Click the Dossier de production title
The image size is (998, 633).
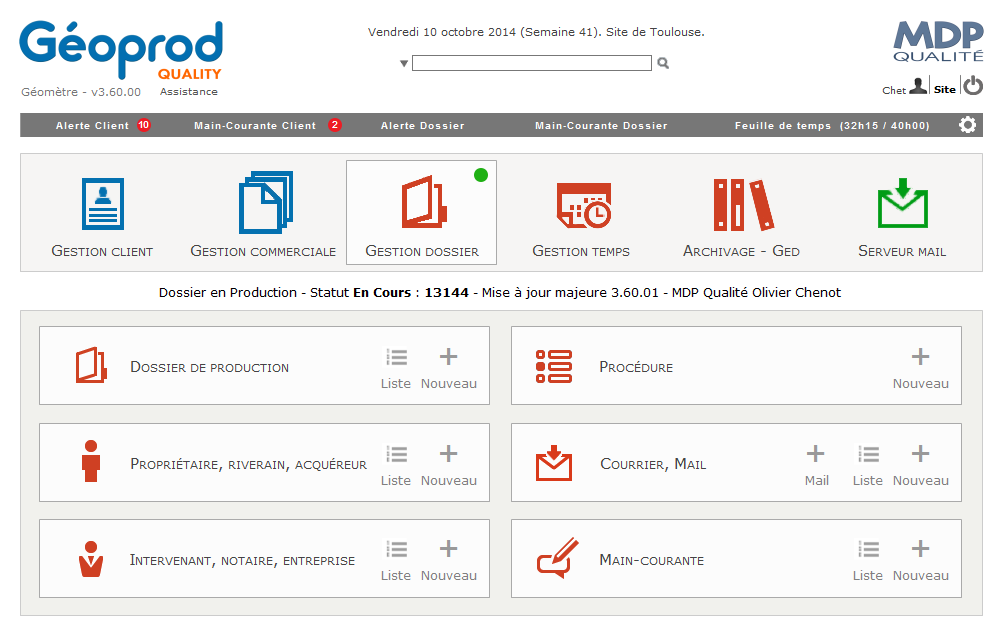[x=209, y=367]
